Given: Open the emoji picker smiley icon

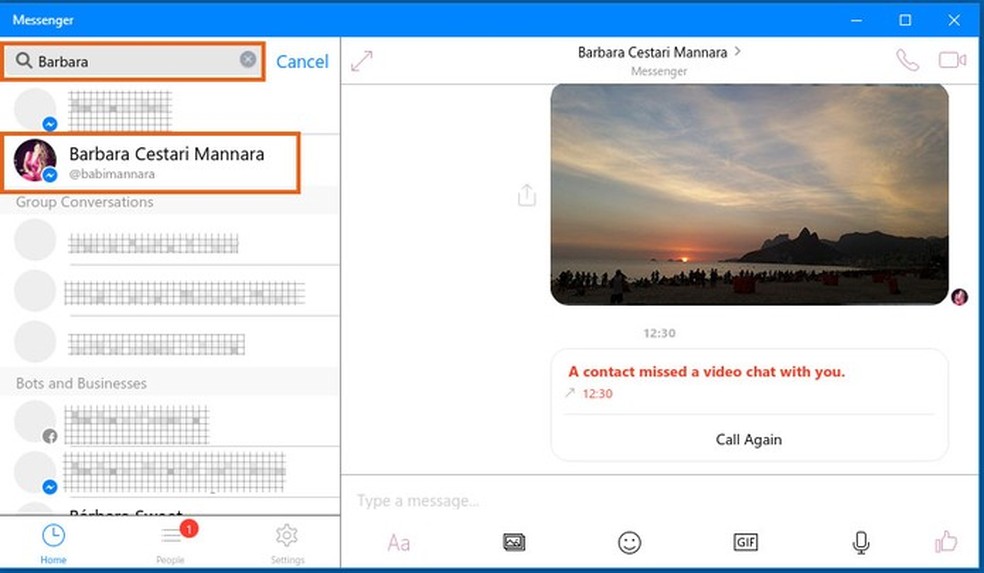Looking at the screenshot, I should point(629,542).
